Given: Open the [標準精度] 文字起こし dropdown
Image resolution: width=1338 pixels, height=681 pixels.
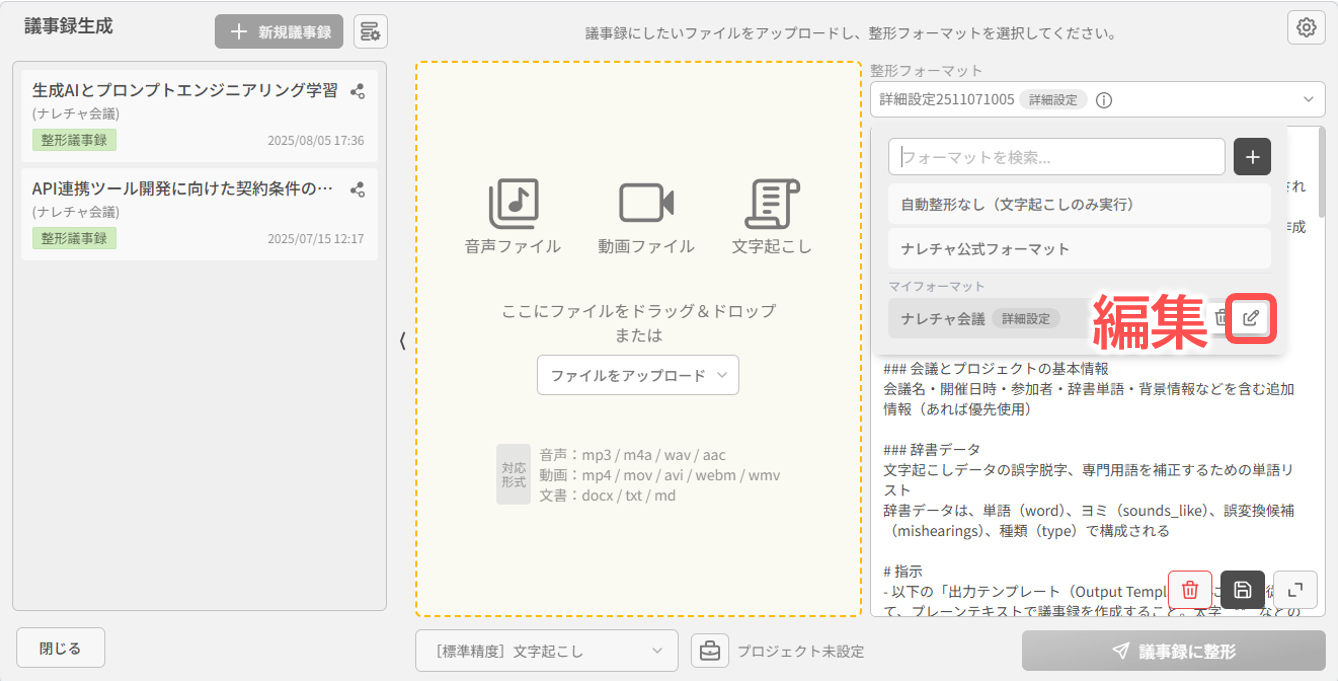Looking at the screenshot, I should 547,651.
